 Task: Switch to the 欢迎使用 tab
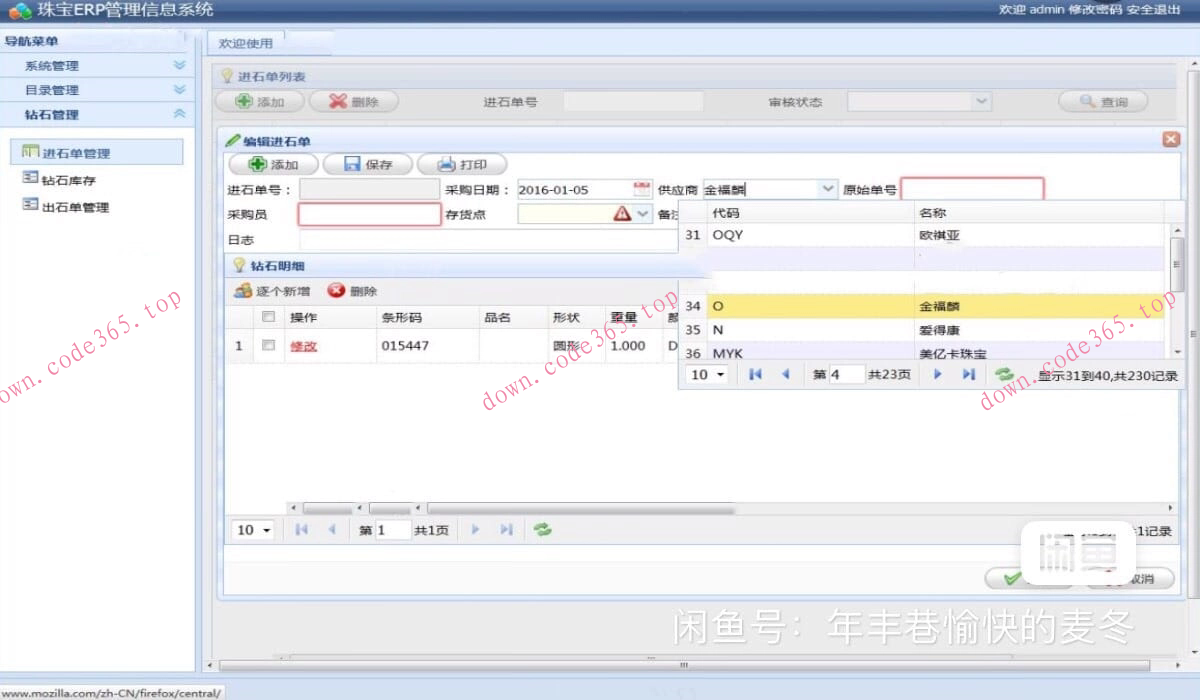point(246,43)
